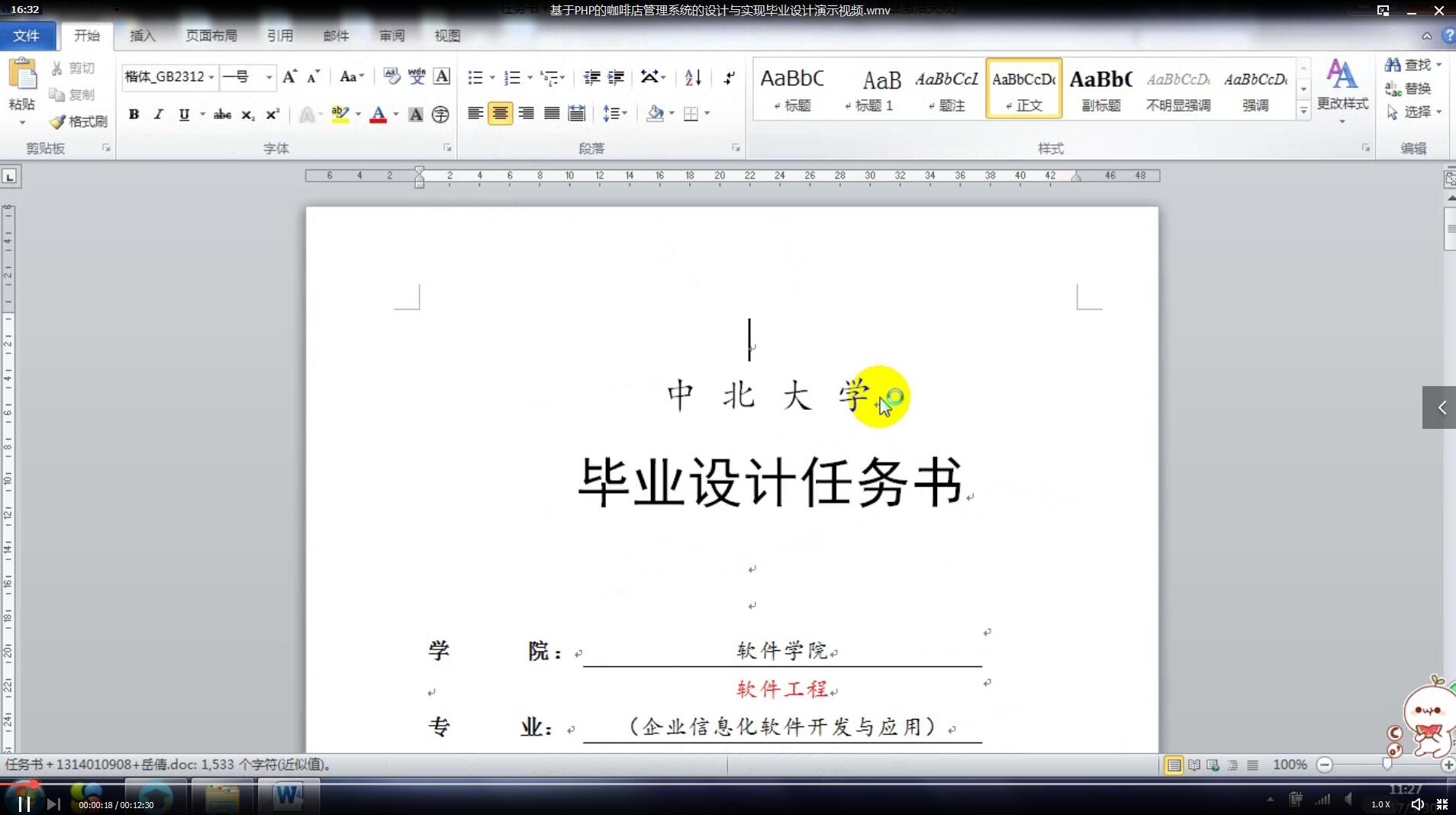Click the Show paragraph marks icon
This screenshot has height=815, width=1456.
730,77
